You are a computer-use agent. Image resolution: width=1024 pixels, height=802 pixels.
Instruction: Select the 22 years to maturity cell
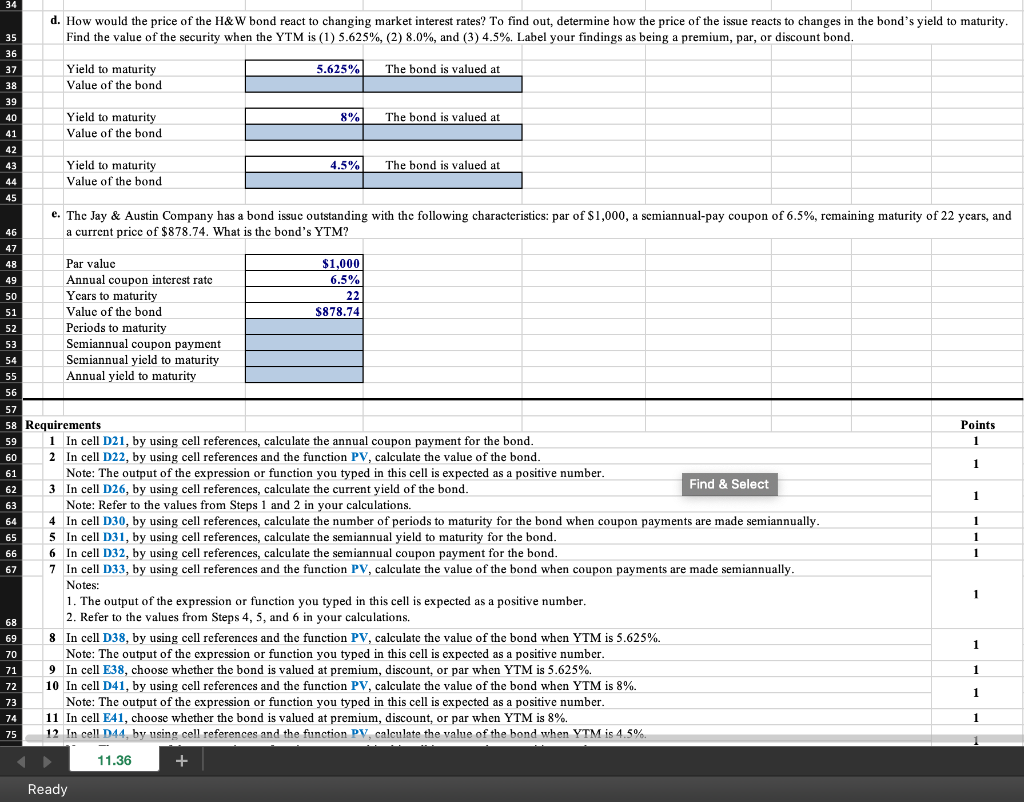pos(304,295)
